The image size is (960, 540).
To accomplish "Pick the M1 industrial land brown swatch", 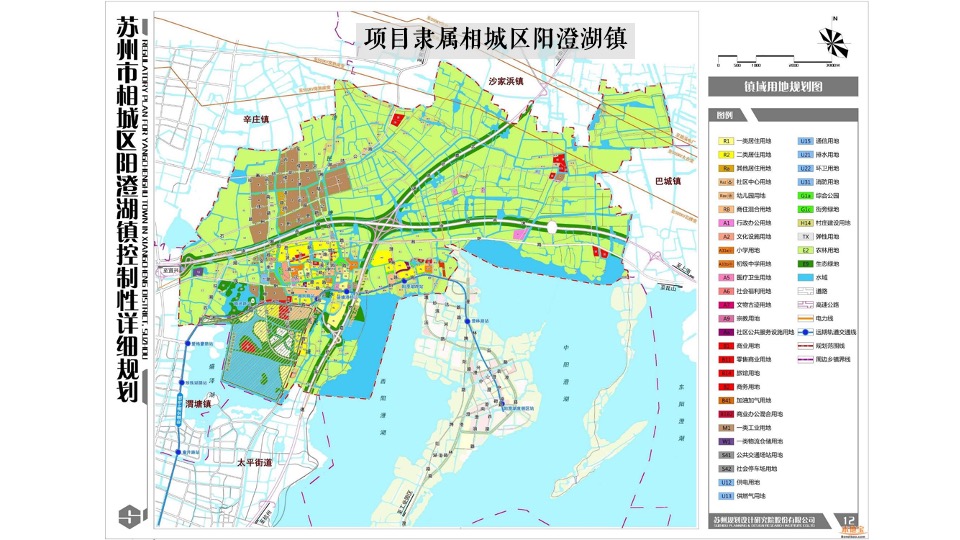I will (727, 427).
